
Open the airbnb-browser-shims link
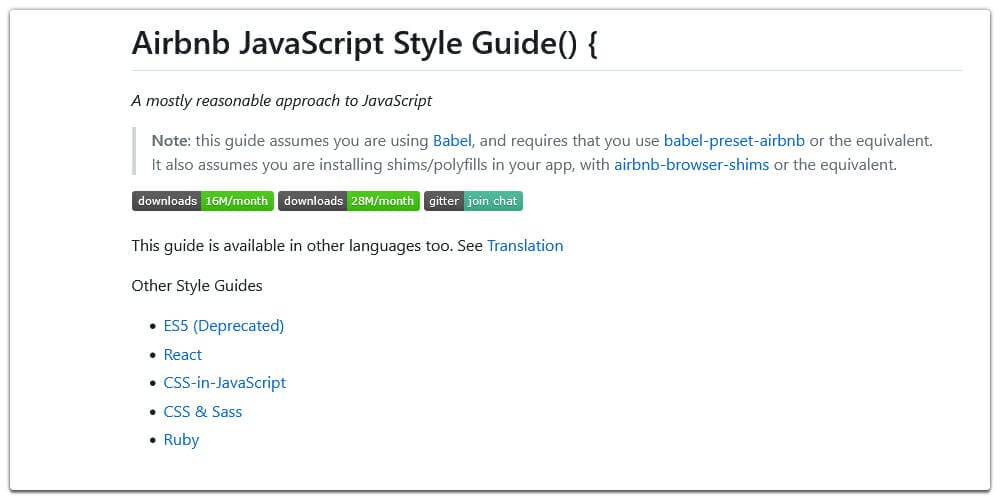point(691,165)
